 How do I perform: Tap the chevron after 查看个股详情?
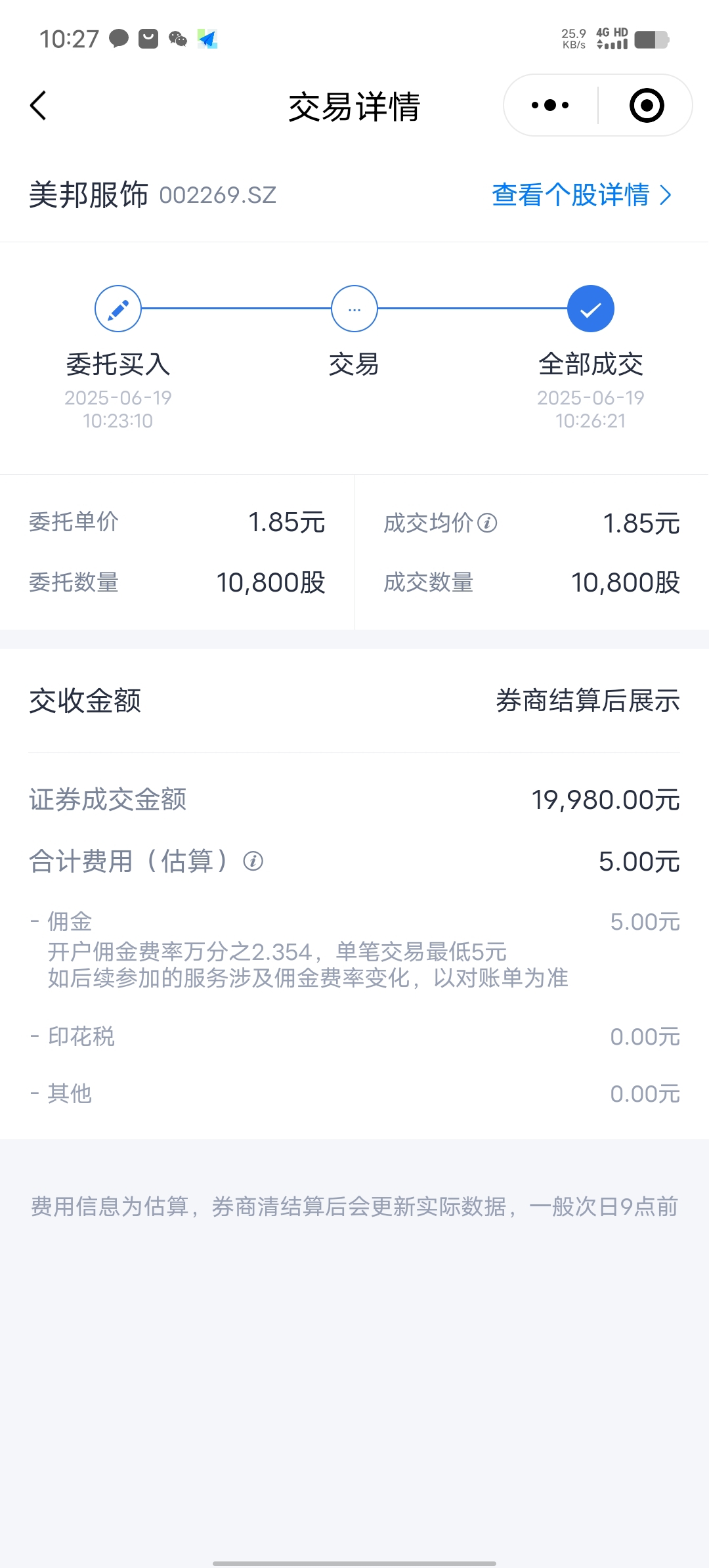pos(665,195)
